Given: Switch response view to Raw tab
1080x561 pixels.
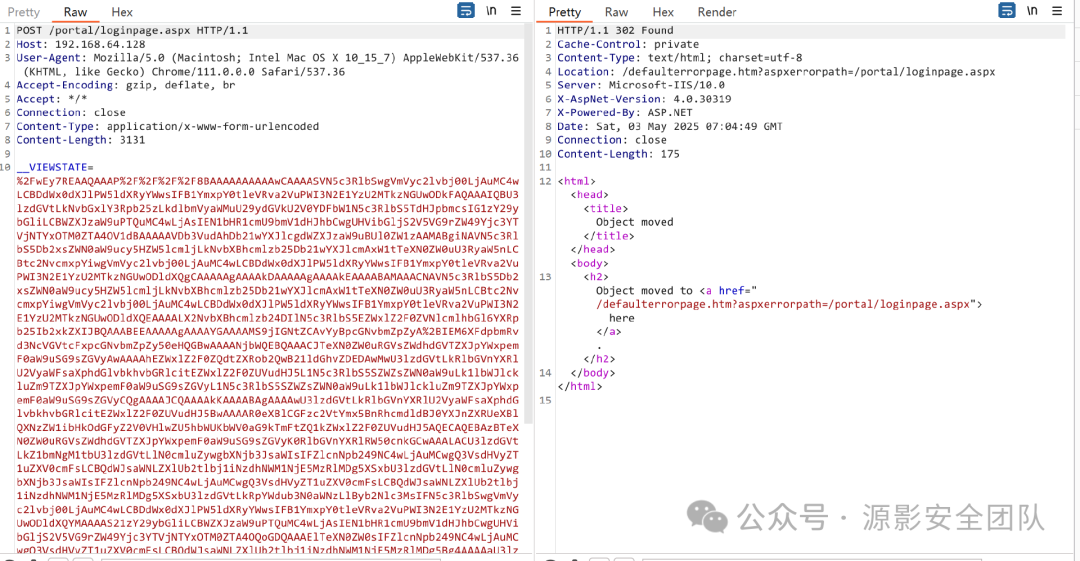Looking at the screenshot, I should [616, 12].
